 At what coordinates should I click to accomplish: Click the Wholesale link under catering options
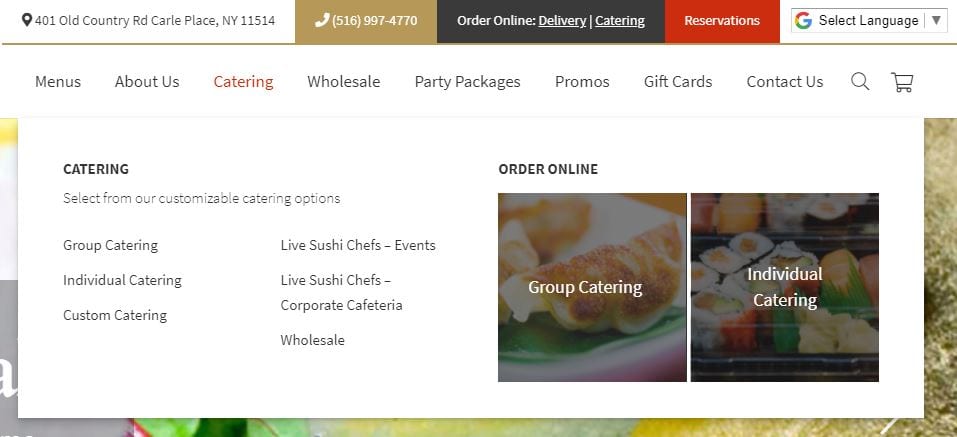tap(312, 340)
